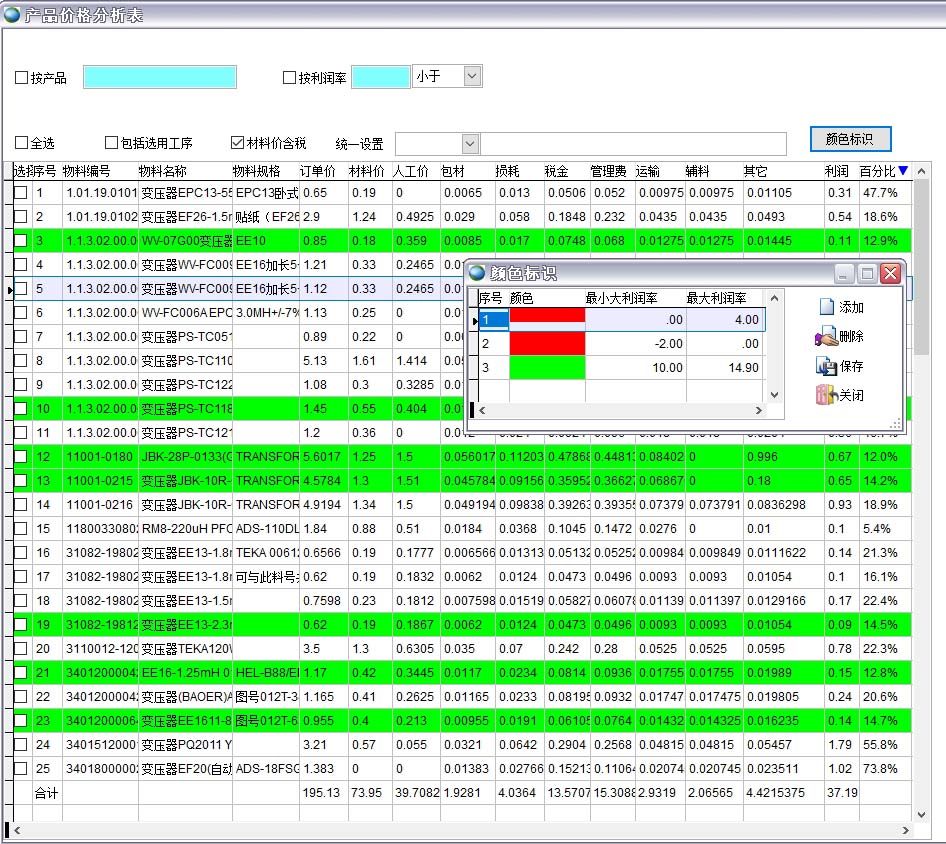Screen dimensions: 946x844
Task: Maximize the 颜色标识 dialog window
Action: 867,273
